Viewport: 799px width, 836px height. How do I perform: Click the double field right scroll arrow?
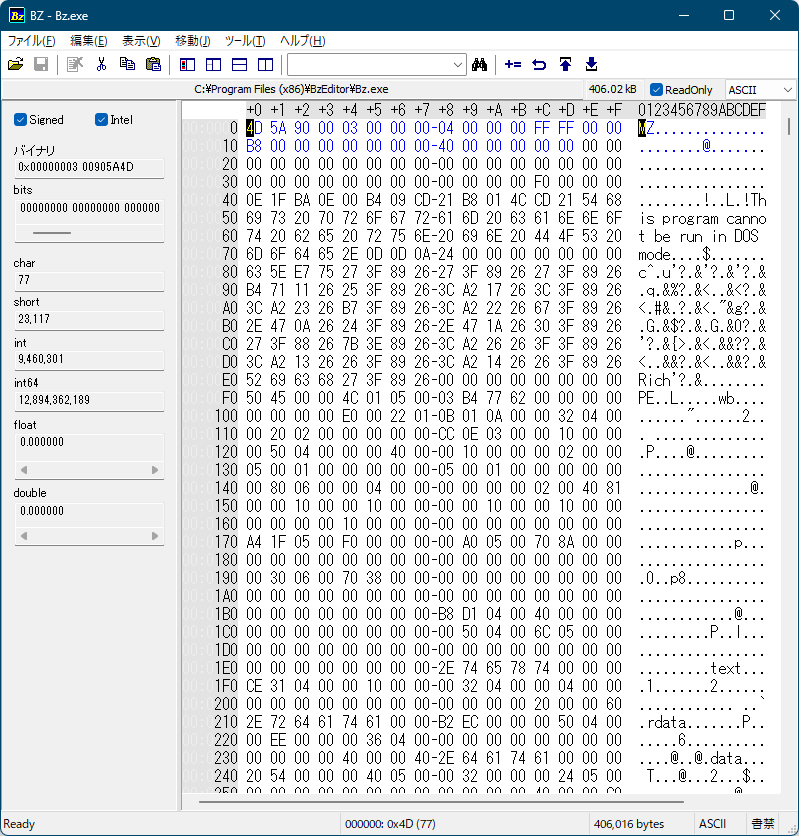pos(155,536)
